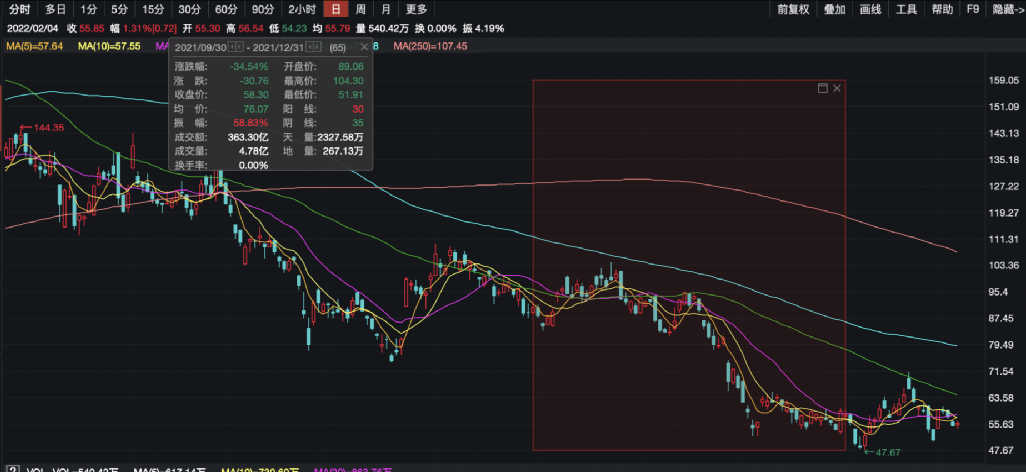The image size is (1026, 472).
Task: Click the MA(250)=107.45 indicator label
Action: point(430,46)
